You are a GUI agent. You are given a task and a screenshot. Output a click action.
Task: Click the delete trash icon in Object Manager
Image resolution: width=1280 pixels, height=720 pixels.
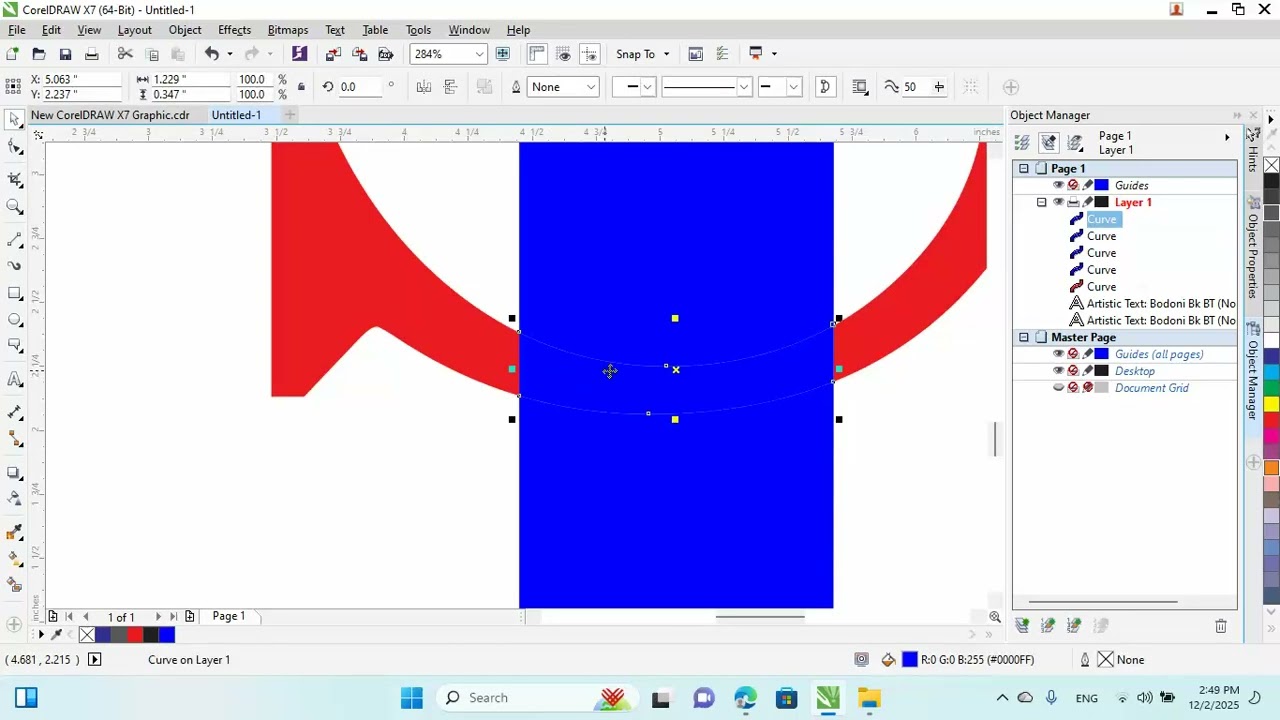(x=1221, y=626)
